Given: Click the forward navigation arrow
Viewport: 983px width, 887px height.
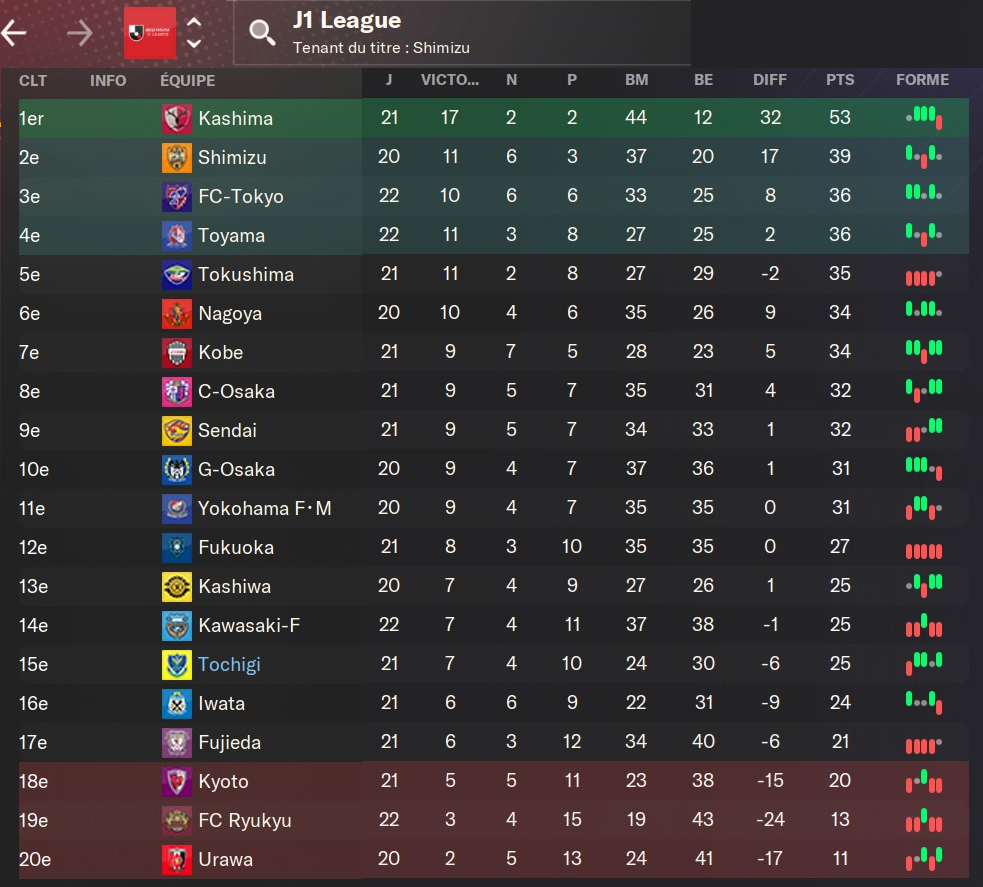Looking at the screenshot, I should pos(79,33).
